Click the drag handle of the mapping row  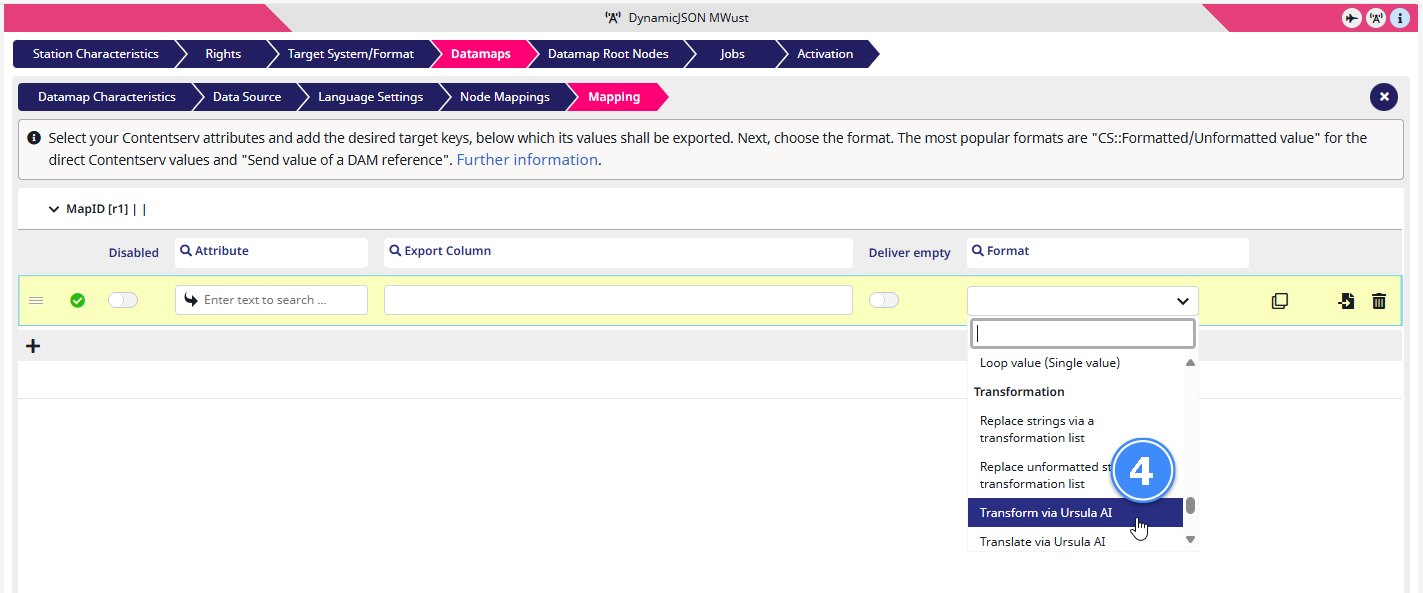(36, 300)
